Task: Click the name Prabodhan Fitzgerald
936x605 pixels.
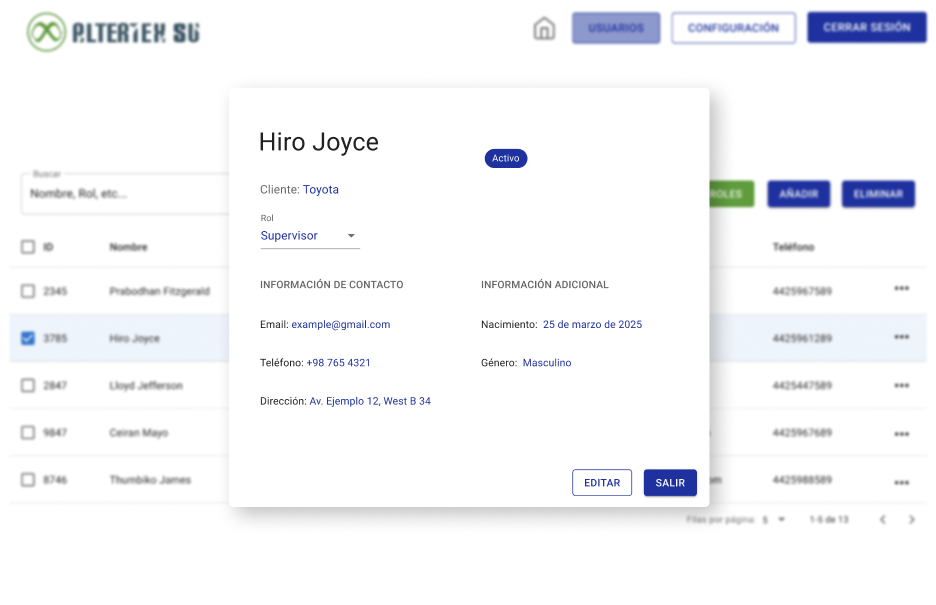Action: (159, 291)
